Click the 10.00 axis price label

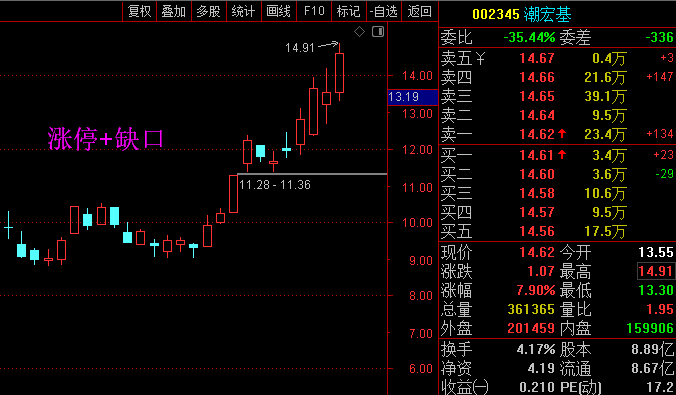(x=417, y=223)
